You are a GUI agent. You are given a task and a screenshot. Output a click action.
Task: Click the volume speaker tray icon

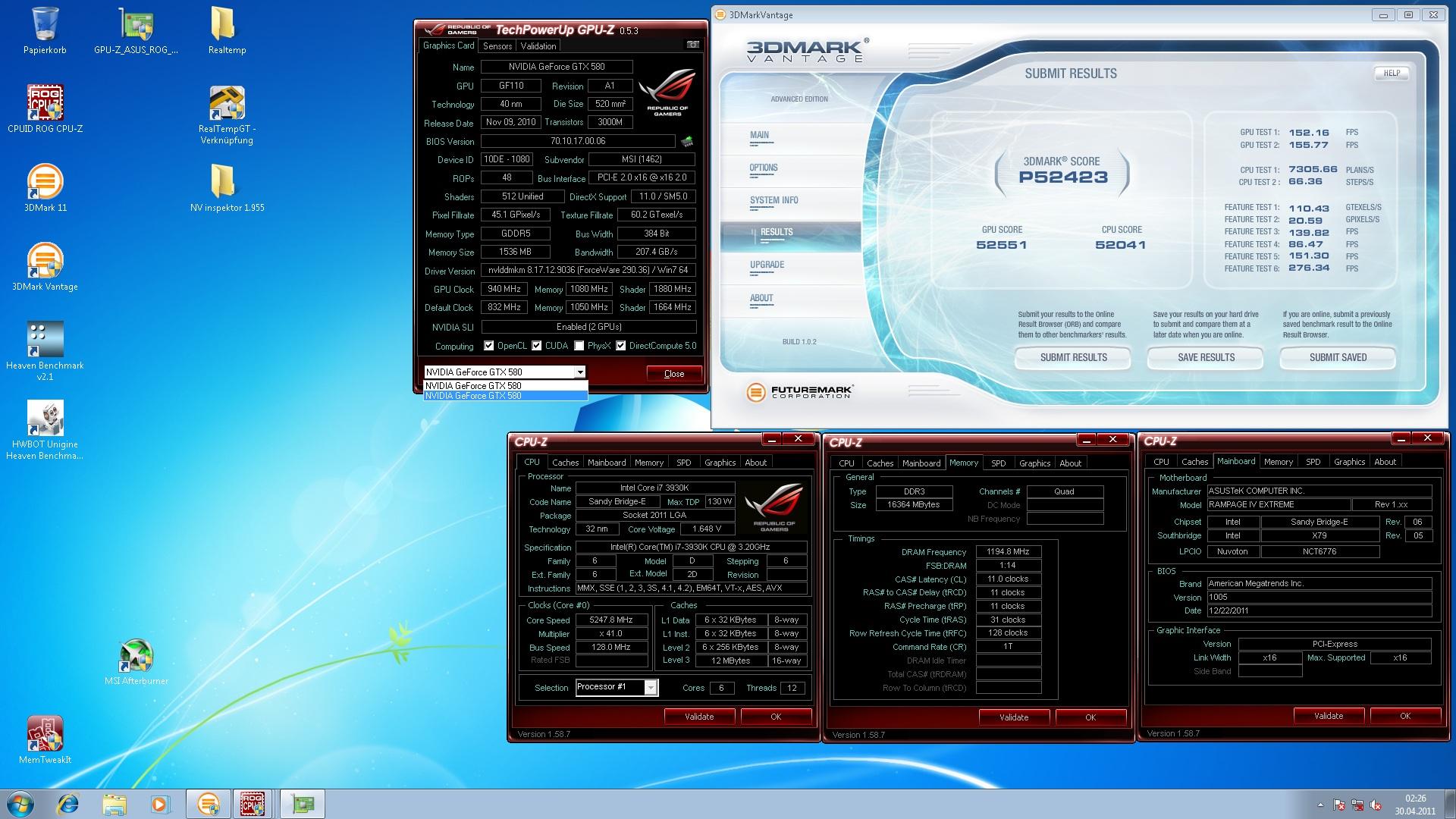point(1376,805)
